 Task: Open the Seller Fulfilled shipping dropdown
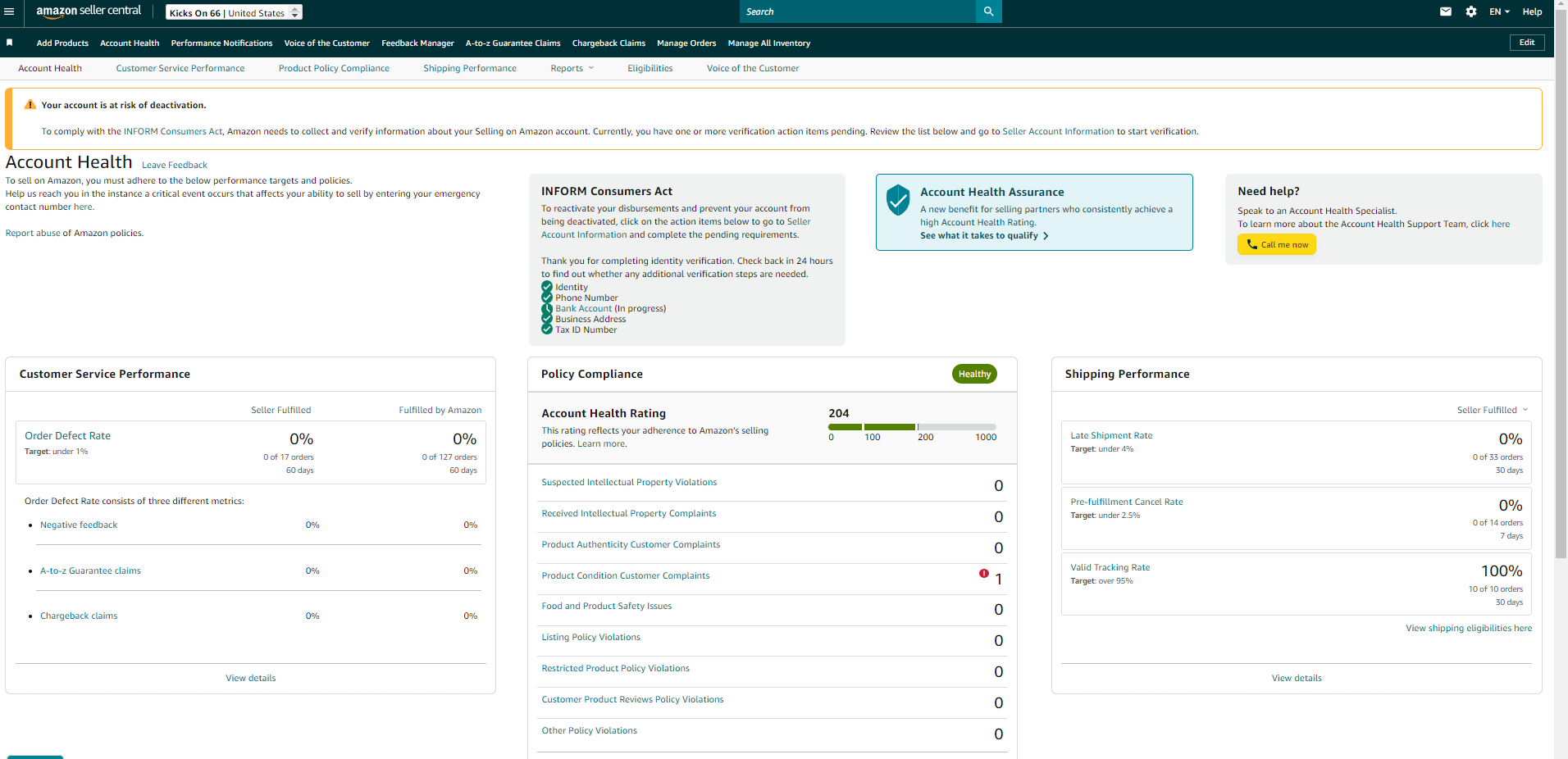pyautogui.click(x=1493, y=410)
